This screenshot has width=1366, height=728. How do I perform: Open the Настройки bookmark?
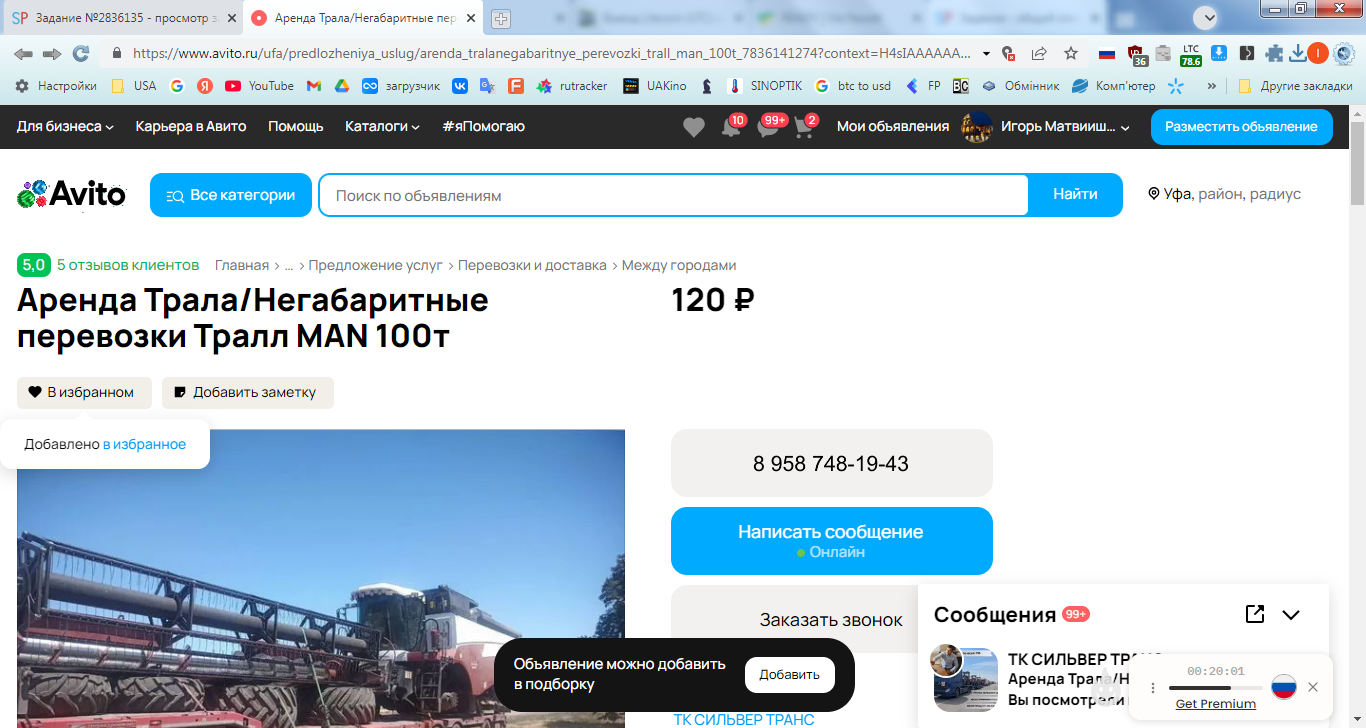56,86
